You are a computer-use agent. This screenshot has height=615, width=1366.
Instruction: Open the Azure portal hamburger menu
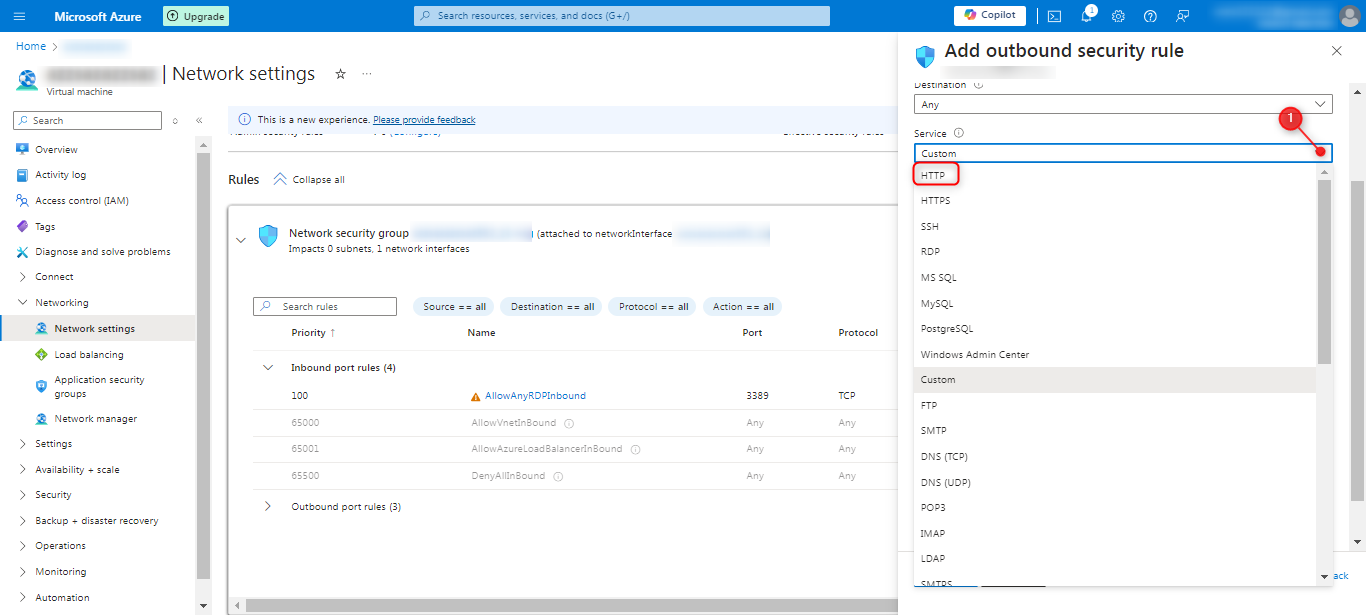coord(20,16)
